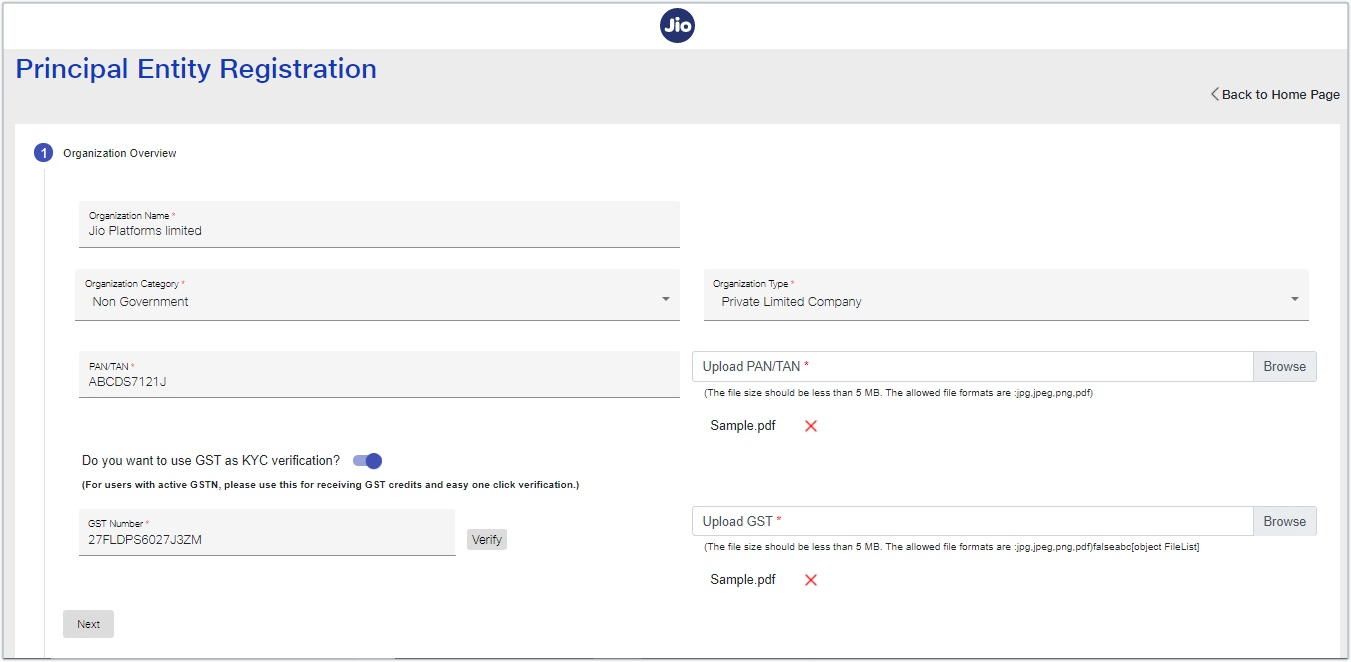This screenshot has width=1351, height=662.
Task: Click the Next button
Action: coord(88,624)
